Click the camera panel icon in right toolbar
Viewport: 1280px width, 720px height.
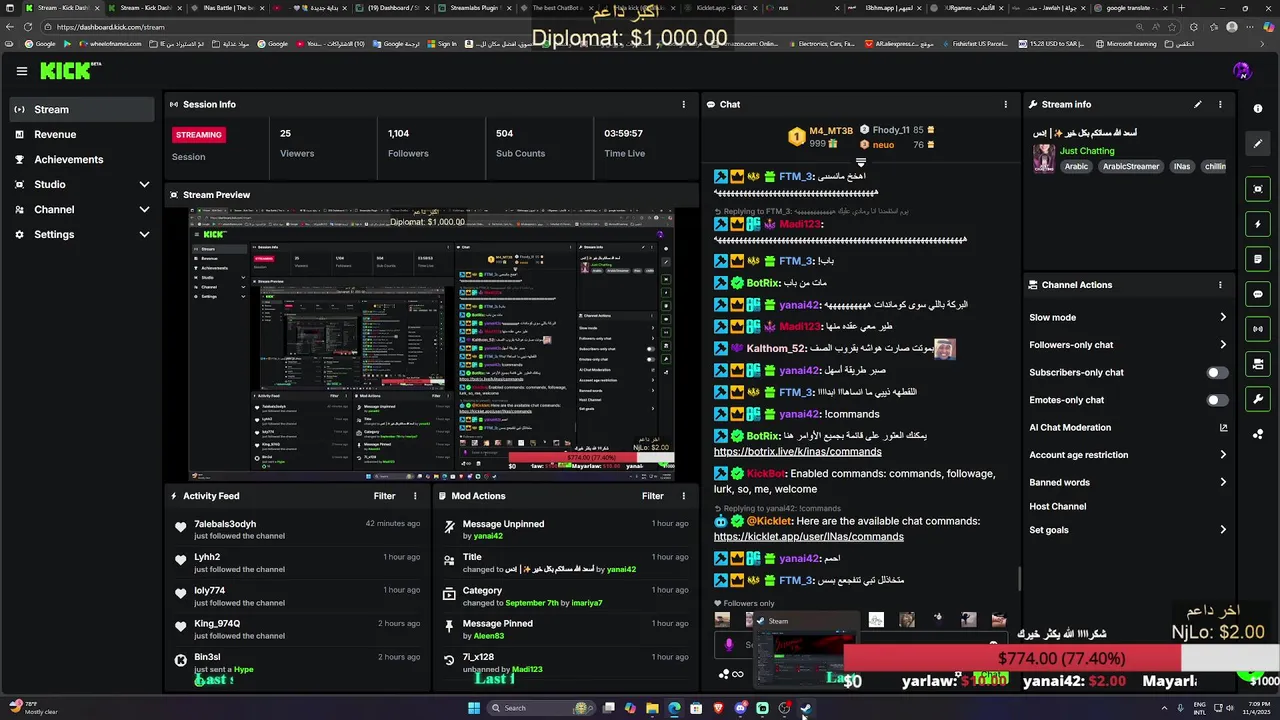click(x=1258, y=364)
